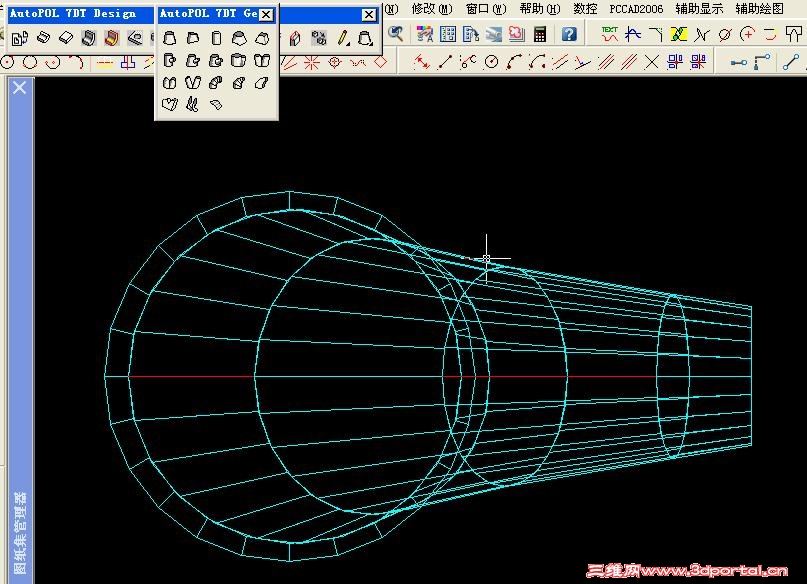This screenshot has height=584, width=807.
Task: Click the yellow pencil icon in Design toolbar
Action: click(x=343, y=38)
